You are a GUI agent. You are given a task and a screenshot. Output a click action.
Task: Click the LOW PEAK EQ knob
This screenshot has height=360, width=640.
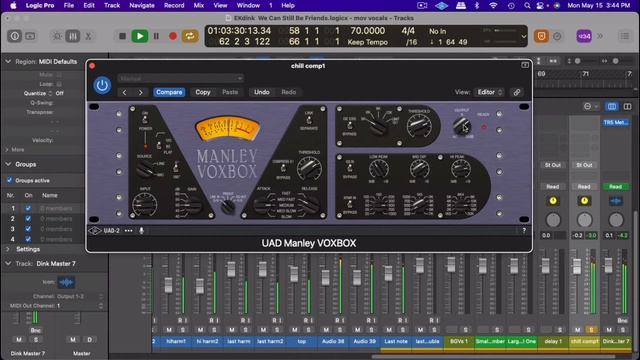pyautogui.click(x=379, y=169)
